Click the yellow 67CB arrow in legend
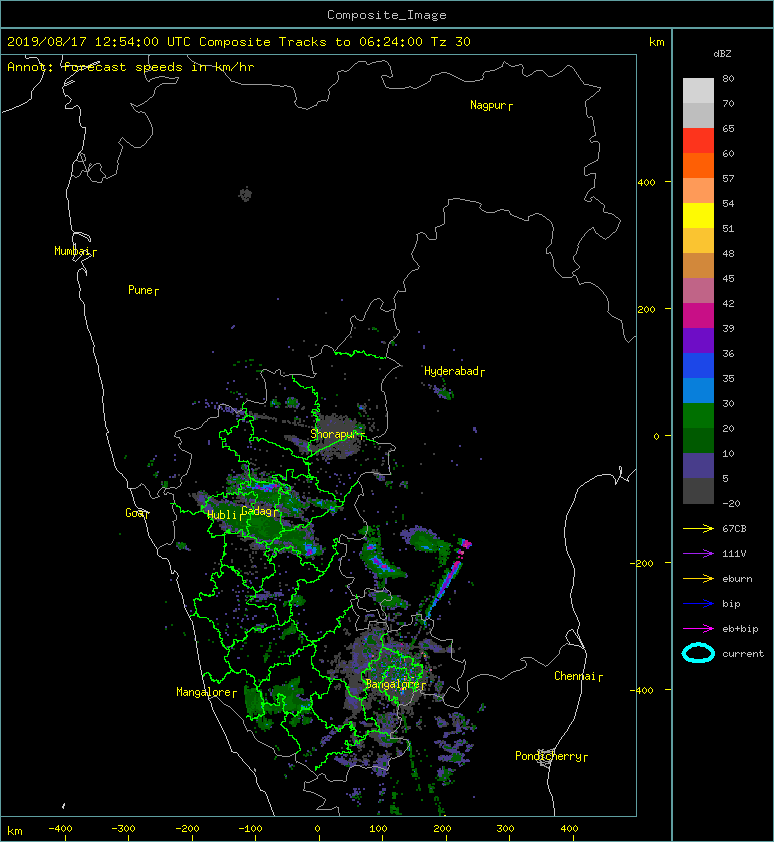The width and height of the screenshot is (774, 842). (x=698, y=528)
